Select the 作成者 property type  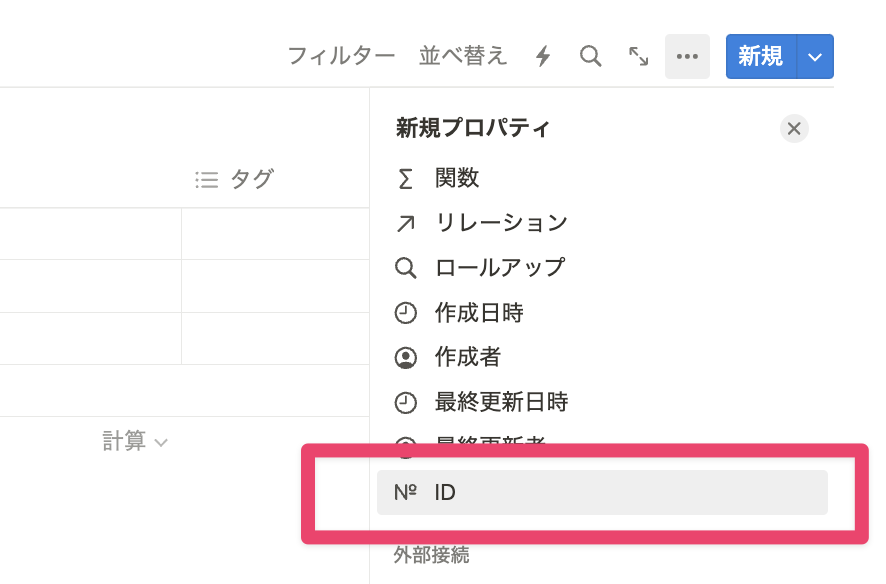[602, 358]
